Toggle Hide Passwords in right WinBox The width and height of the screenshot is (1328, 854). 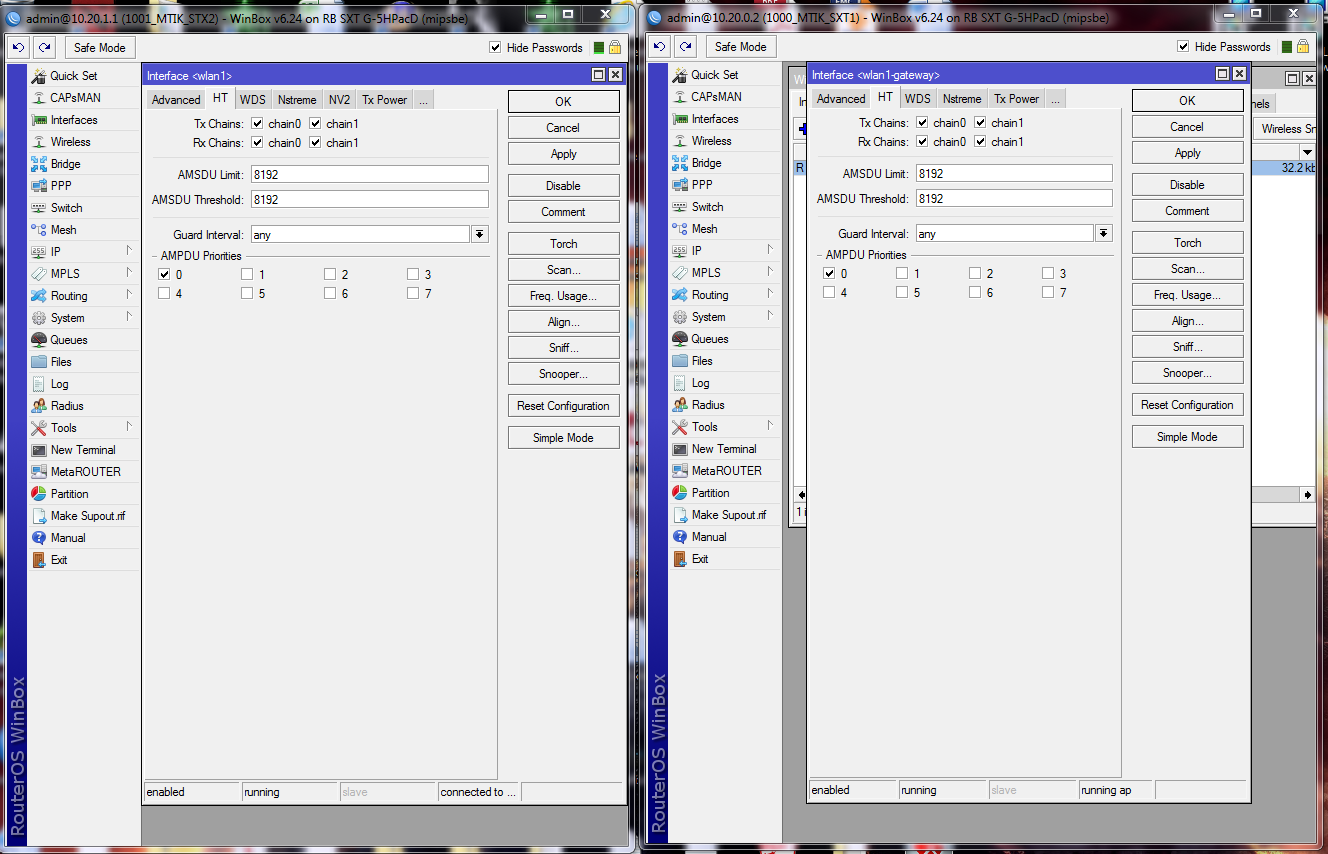click(1183, 47)
